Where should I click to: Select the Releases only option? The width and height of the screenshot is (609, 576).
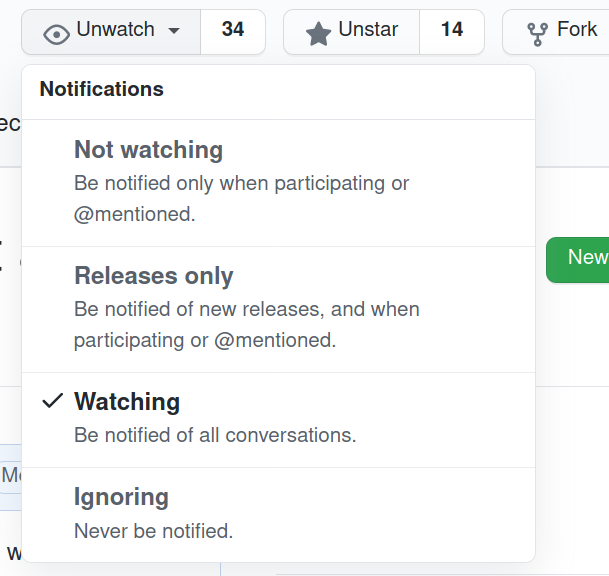[x=278, y=310]
